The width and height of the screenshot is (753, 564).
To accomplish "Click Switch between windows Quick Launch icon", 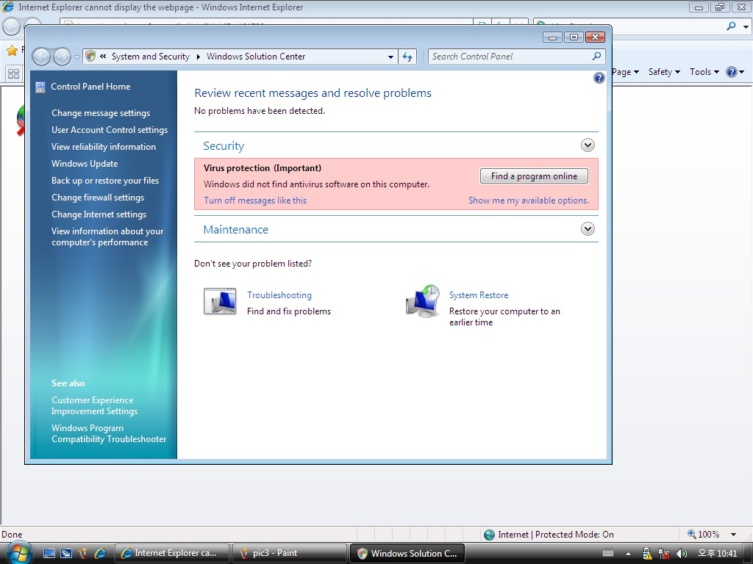I will tap(66, 553).
